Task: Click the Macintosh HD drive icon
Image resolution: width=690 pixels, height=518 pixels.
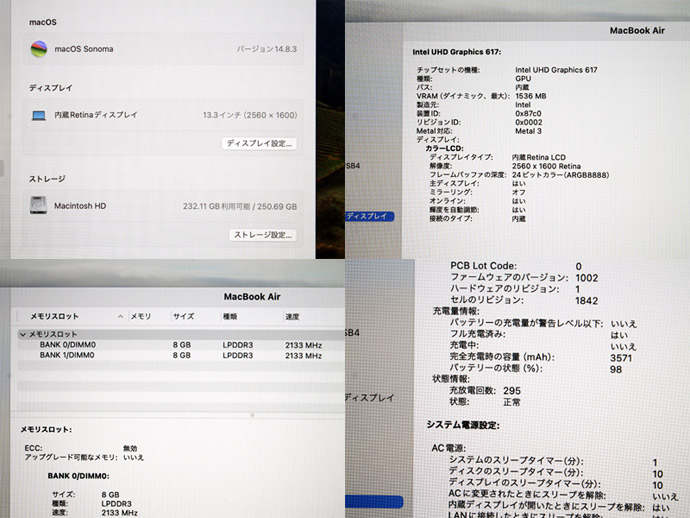Action: [38, 205]
